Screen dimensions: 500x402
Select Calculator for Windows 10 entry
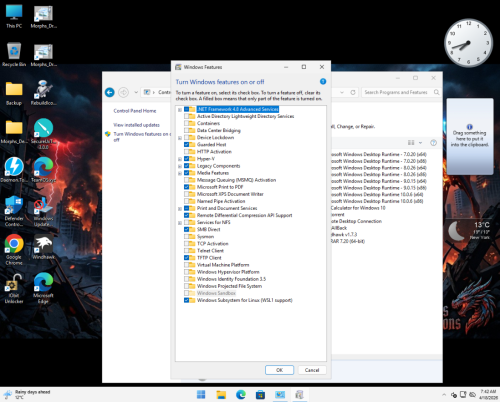click(x=358, y=208)
